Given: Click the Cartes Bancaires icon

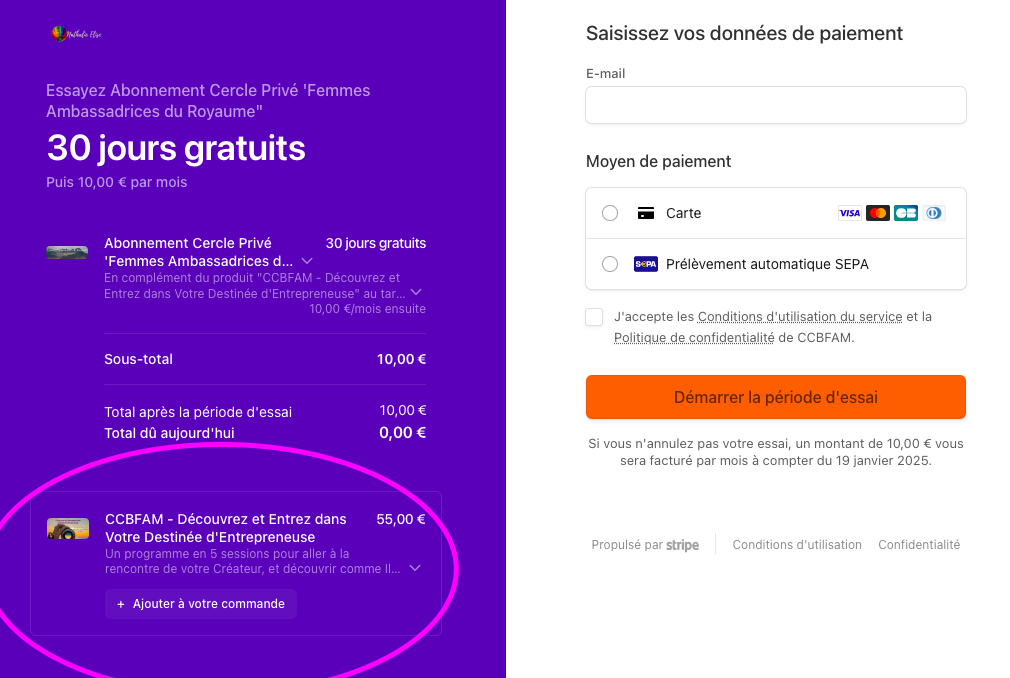Looking at the screenshot, I should click(906, 213).
